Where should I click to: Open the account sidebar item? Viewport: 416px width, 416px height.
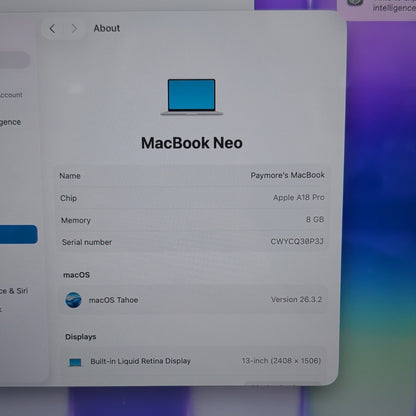(11, 95)
